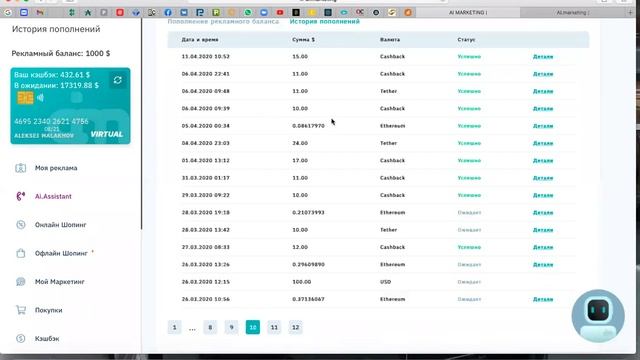Screen dimensions: 640x360
Task: Click the amount 0.08617970
Action: (x=309, y=126)
